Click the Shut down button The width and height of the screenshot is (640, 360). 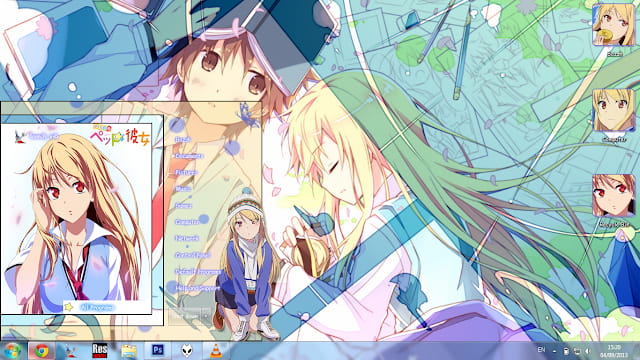185,316
